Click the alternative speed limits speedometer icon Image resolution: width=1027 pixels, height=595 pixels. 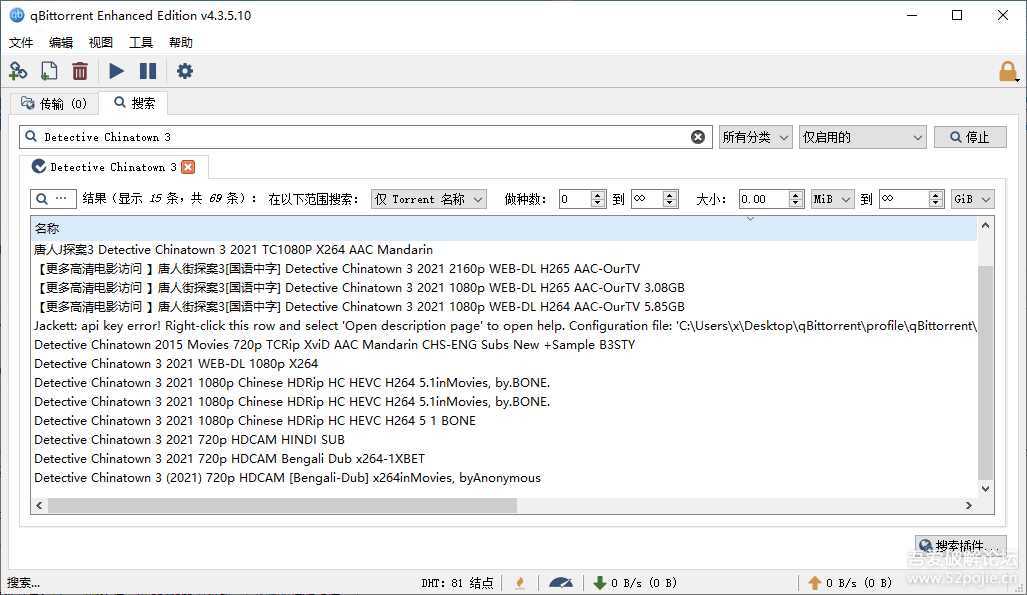pyautogui.click(x=561, y=583)
